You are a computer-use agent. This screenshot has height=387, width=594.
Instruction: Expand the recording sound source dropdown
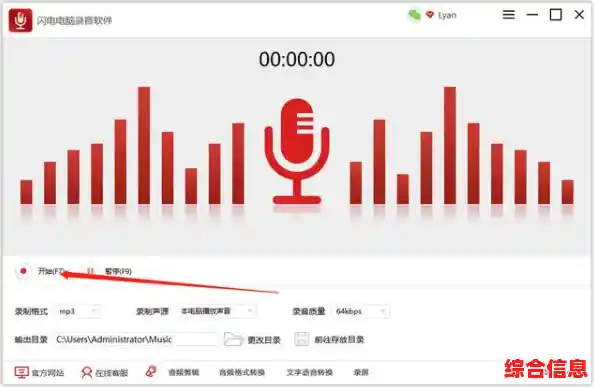tap(217, 311)
